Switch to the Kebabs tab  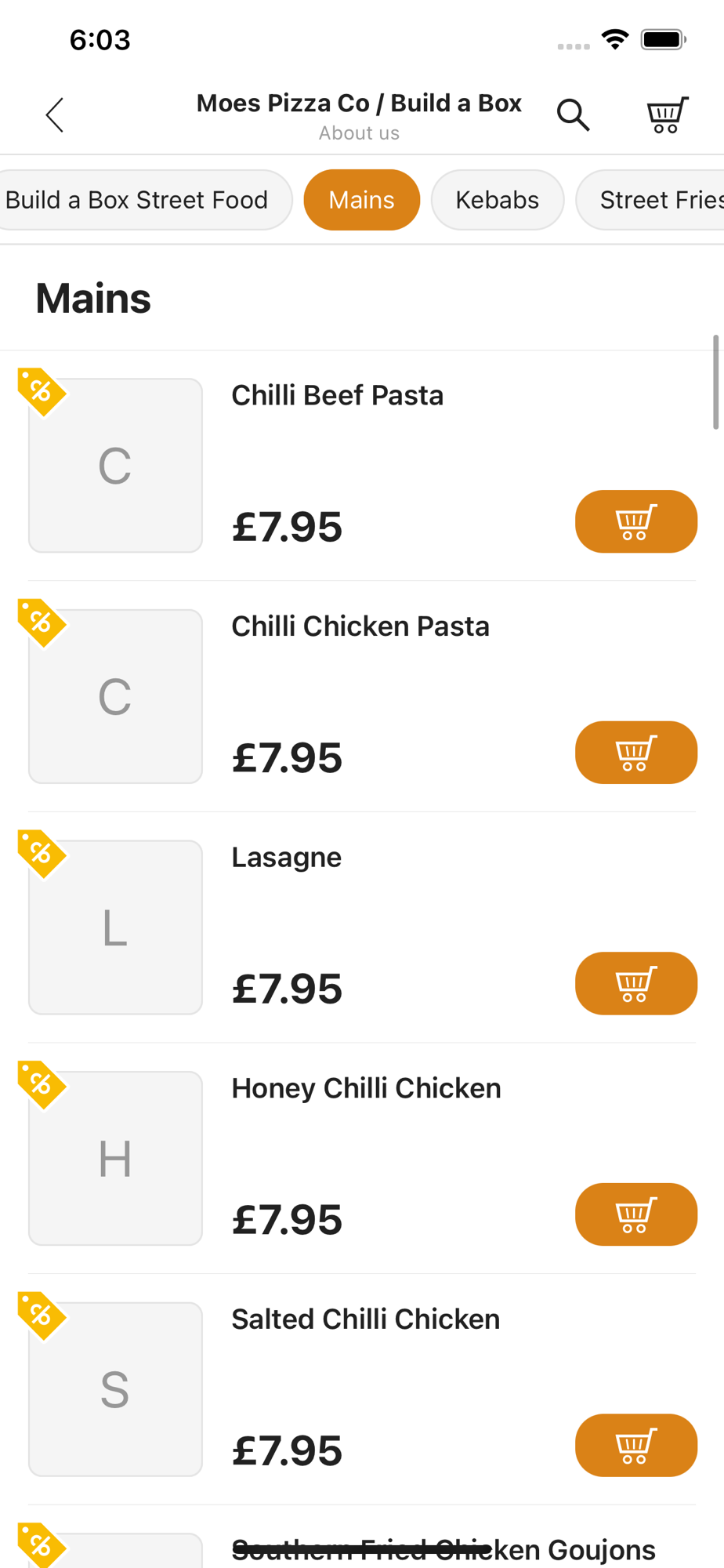497,200
